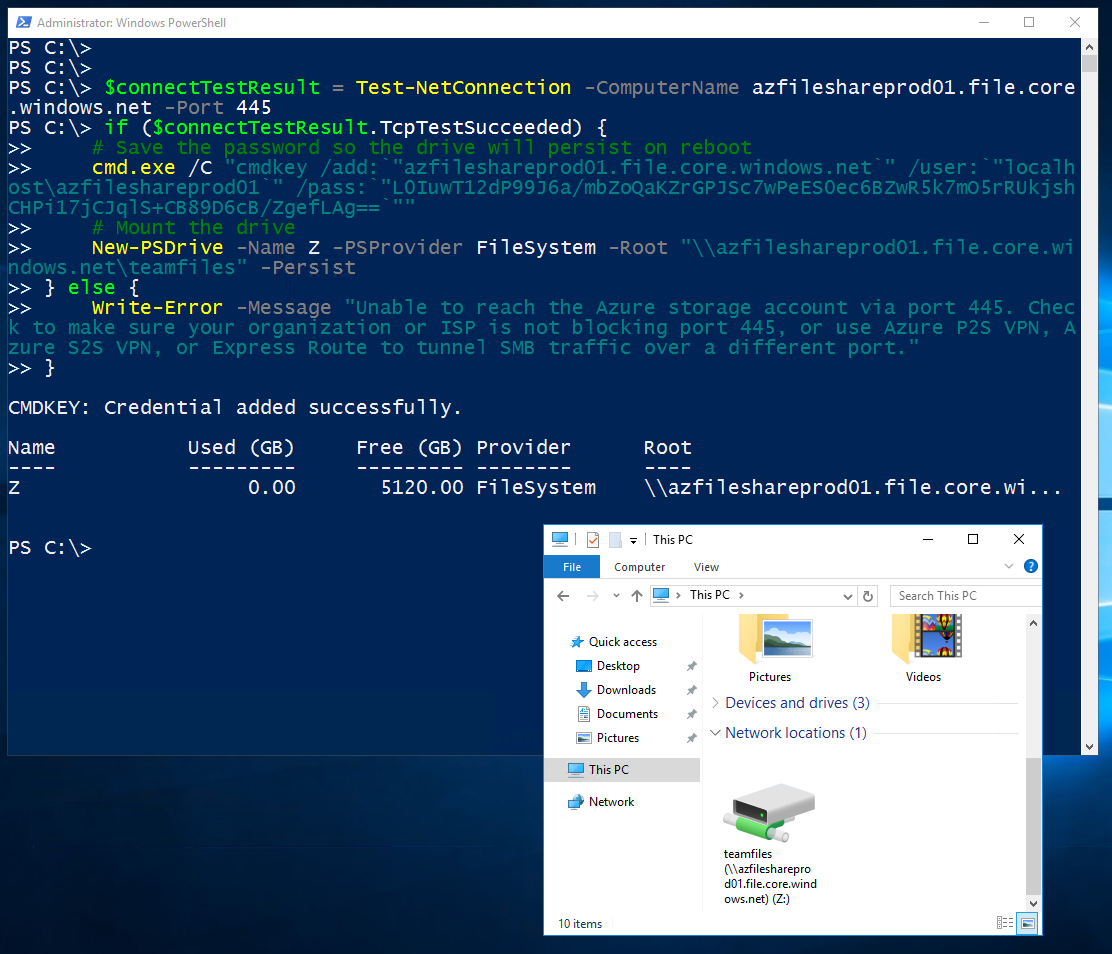Refresh the This PC address bar
The width and height of the screenshot is (1112, 954).
(868, 596)
